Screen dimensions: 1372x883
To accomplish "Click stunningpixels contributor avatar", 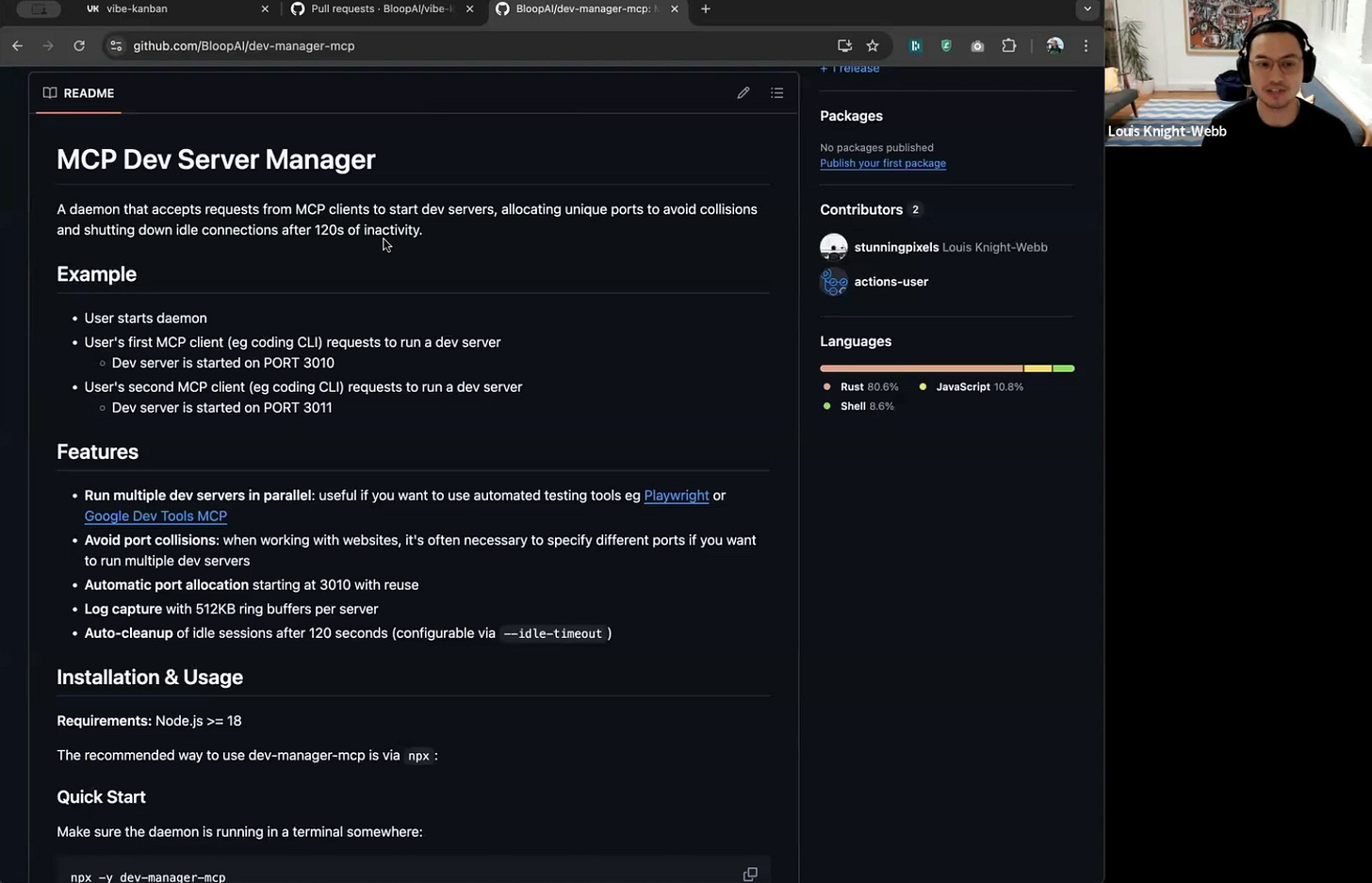I will [x=834, y=247].
